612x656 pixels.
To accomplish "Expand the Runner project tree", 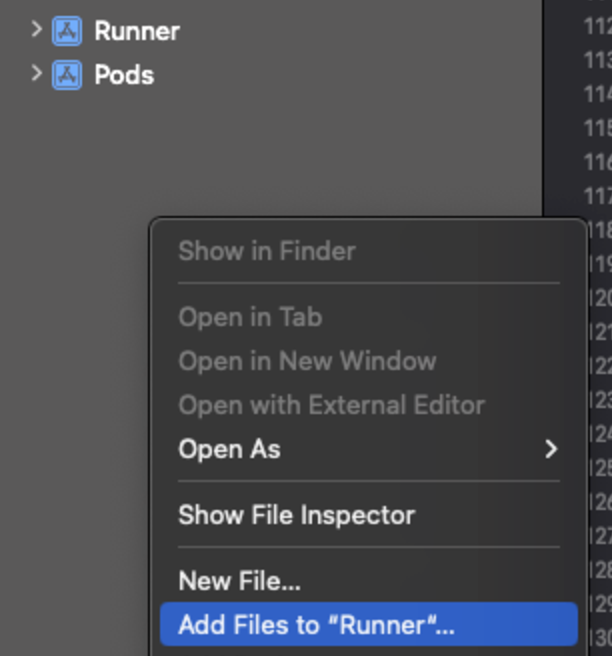I will (x=37, y=29).
